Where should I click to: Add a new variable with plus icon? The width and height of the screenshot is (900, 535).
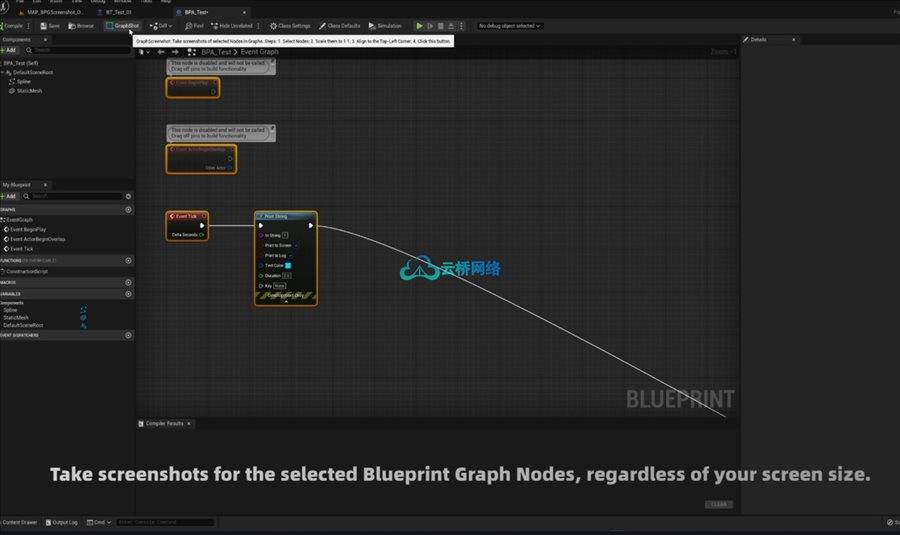(x=129, y=294)
